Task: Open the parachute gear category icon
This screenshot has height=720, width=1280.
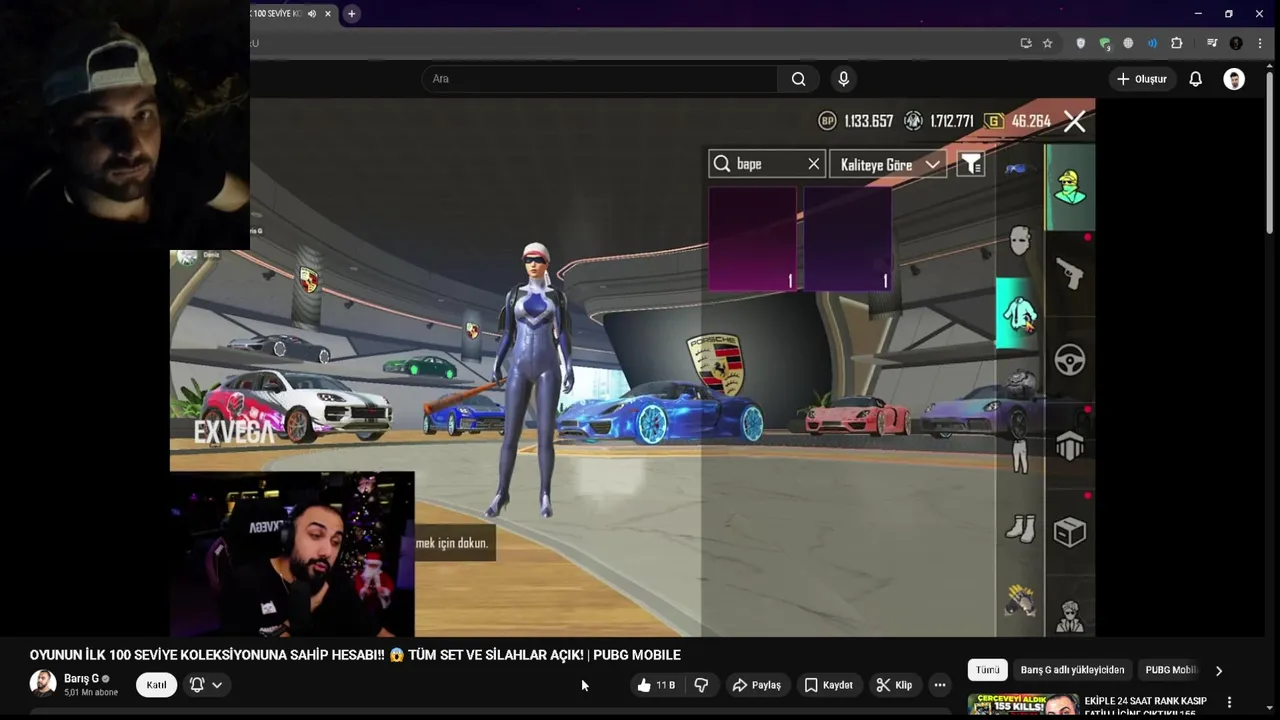Action: (1070, 446)
